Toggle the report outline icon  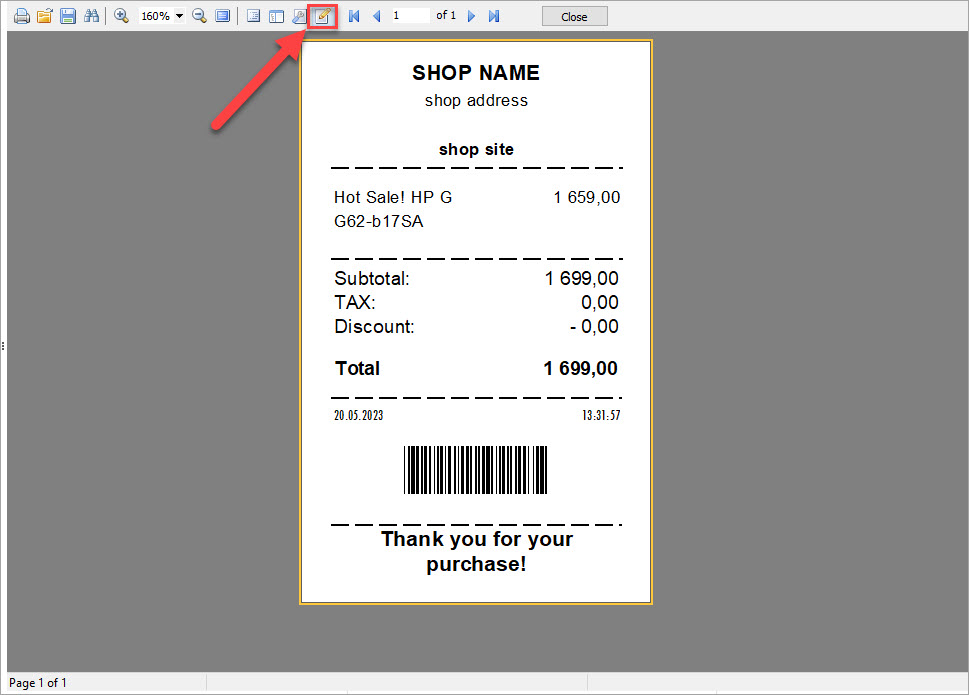pyautogui.click(x=253, y=16)
